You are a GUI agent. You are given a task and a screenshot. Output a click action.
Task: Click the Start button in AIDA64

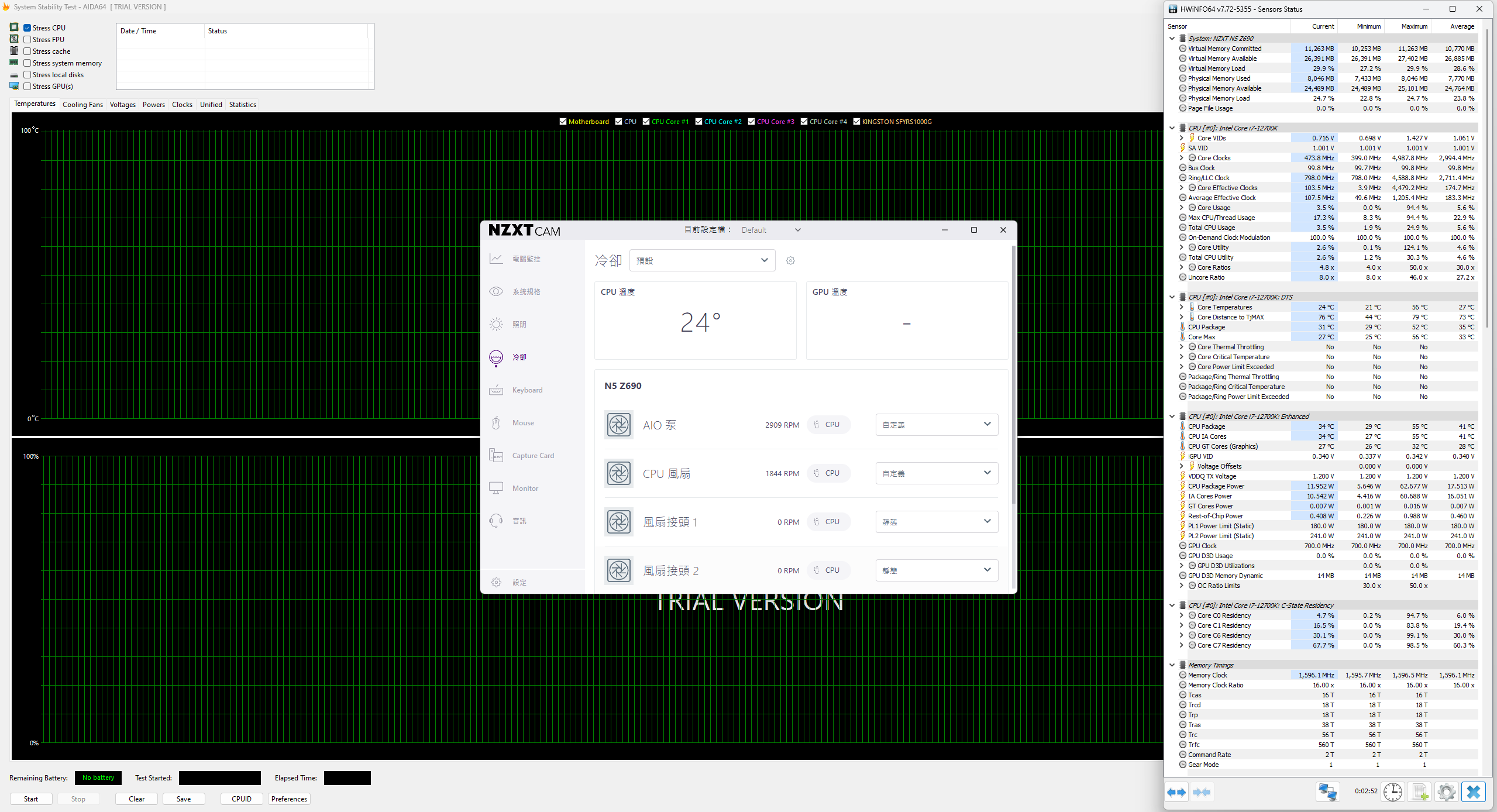[31, 799]
